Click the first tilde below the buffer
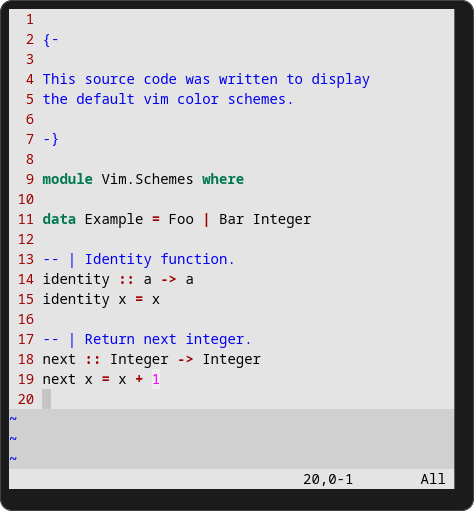This screenshot has height=511, width=474. [13, 418]
